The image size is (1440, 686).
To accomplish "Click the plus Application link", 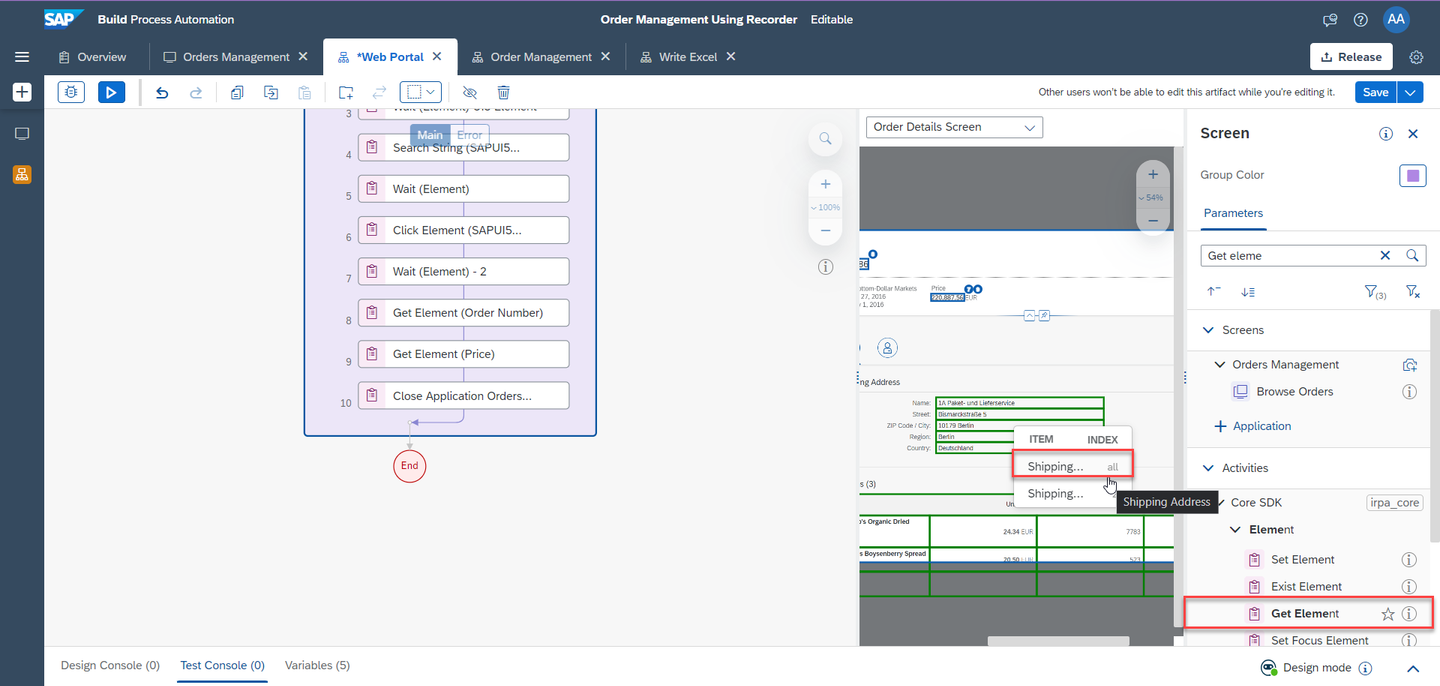I will 1252,426.
